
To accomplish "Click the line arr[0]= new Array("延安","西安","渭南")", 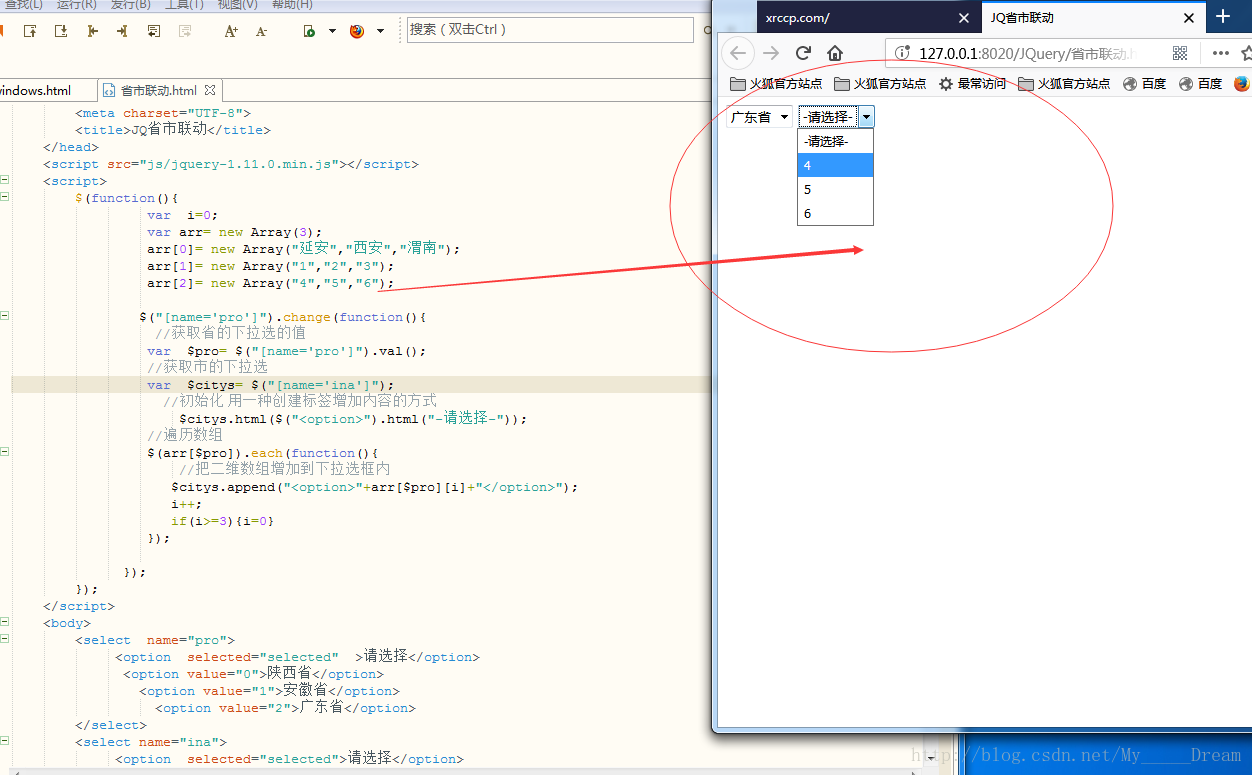I will point(303,249).
